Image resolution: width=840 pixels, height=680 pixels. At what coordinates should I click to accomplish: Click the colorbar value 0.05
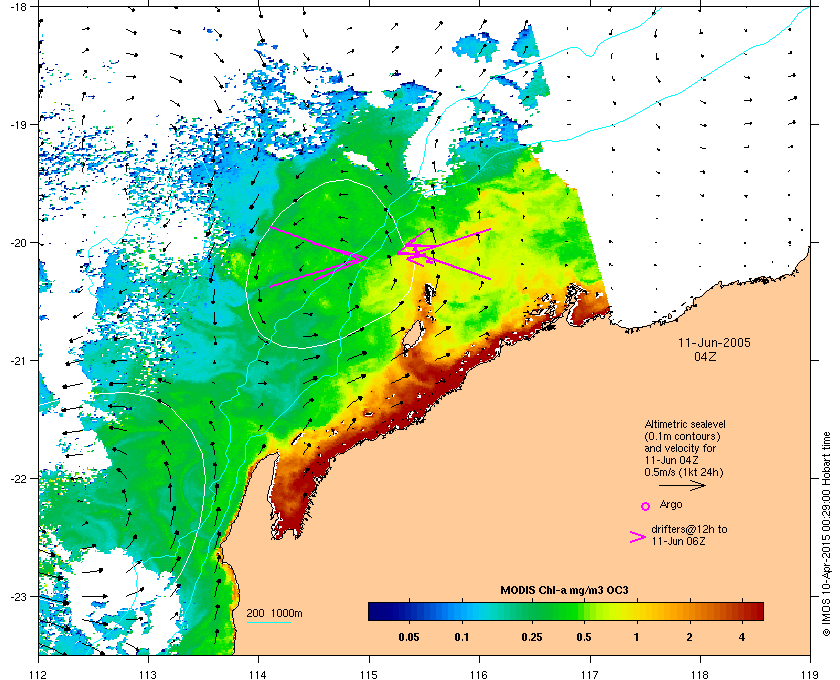(409, 638)
